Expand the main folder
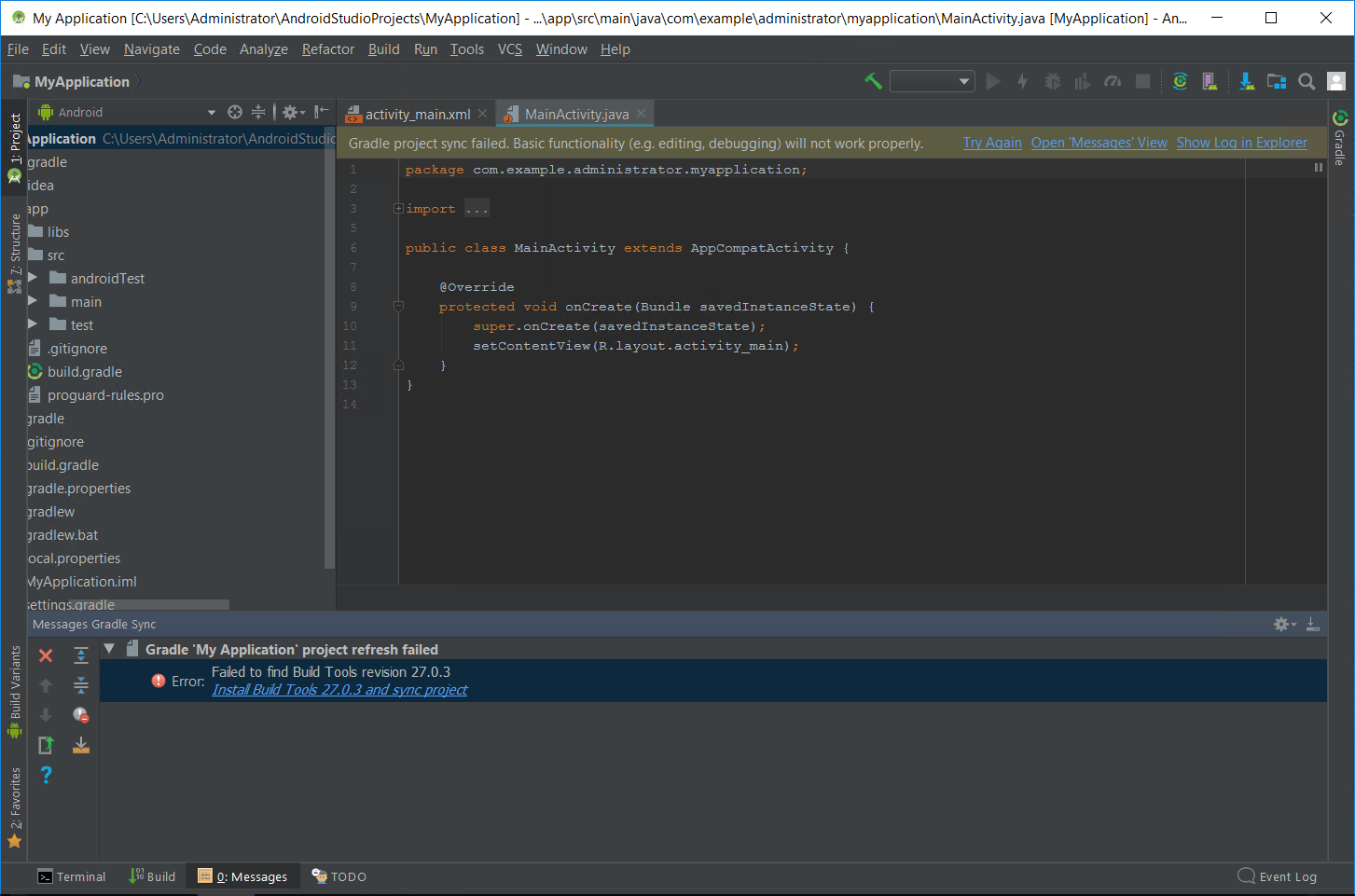 34,301
